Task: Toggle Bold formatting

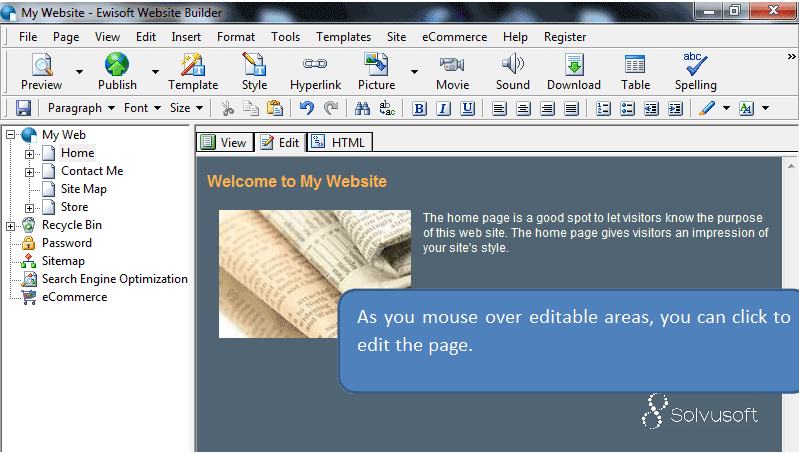Action: [x=419, y=109]
